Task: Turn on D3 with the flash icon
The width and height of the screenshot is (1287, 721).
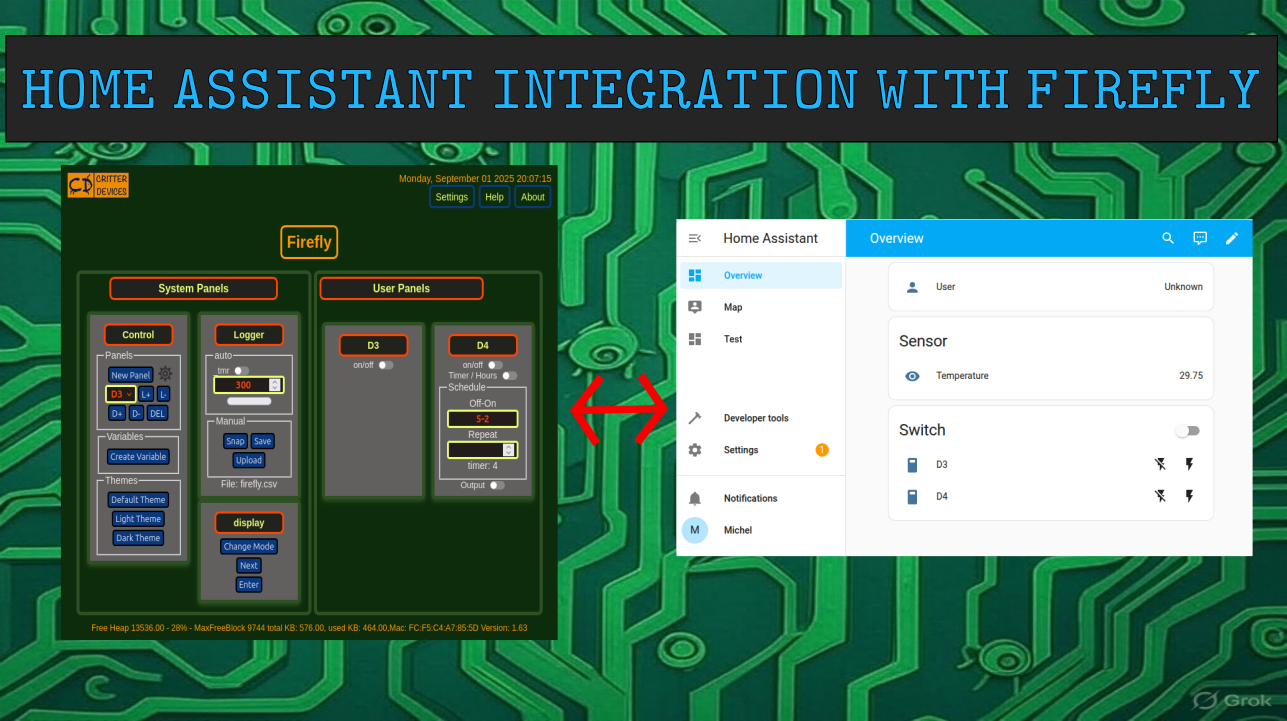Action: 1190,464
